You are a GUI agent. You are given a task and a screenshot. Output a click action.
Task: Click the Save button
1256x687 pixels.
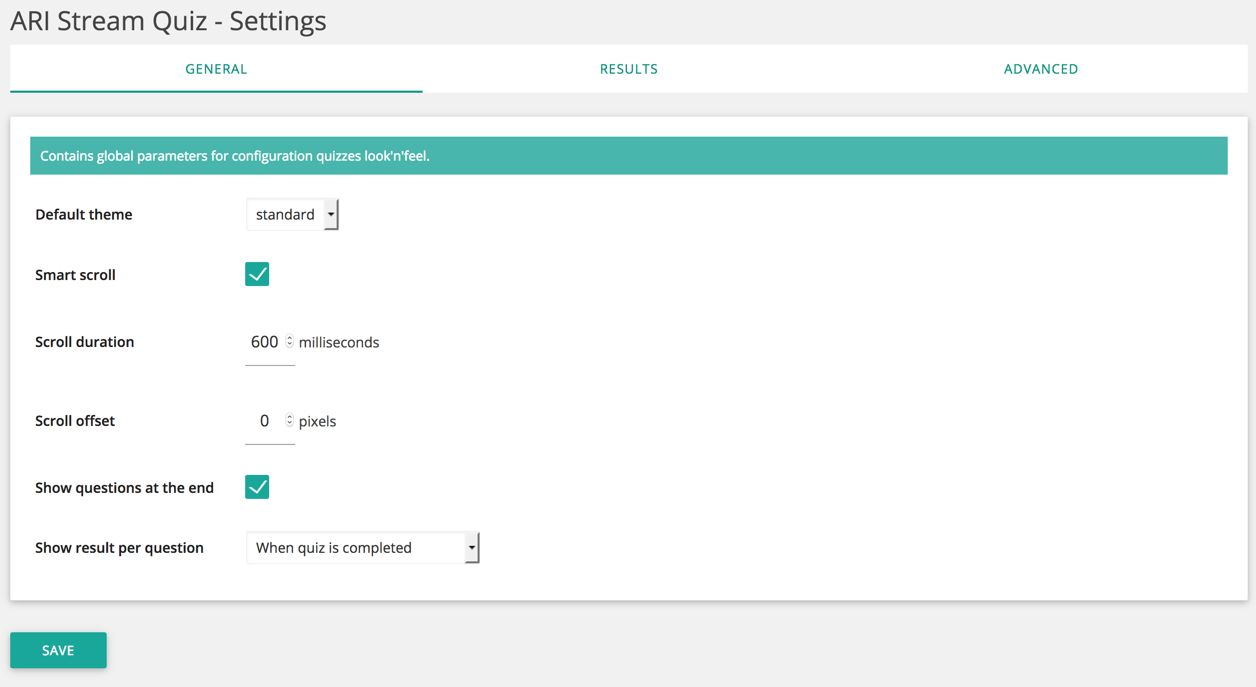coord(58,650)
